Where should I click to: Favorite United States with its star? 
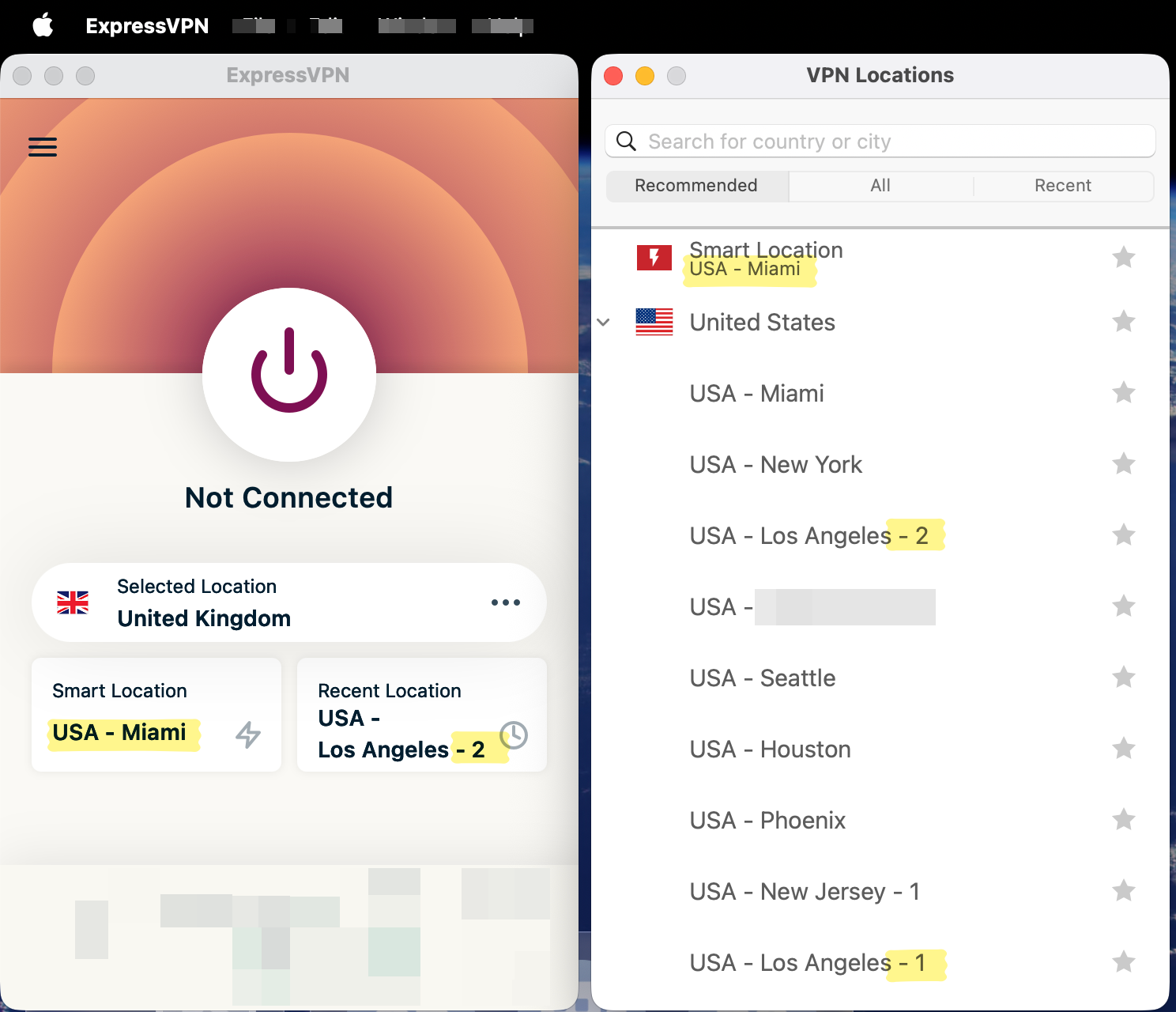coord(1124,322)
